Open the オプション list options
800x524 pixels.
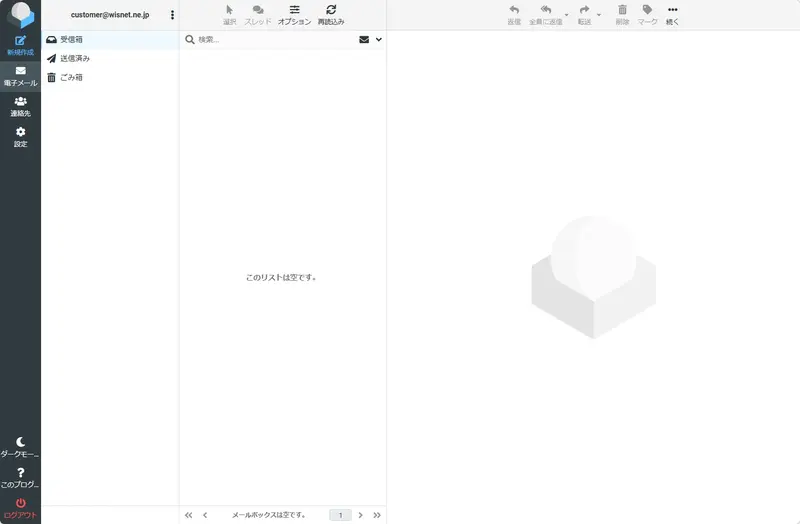coord(294,14)
